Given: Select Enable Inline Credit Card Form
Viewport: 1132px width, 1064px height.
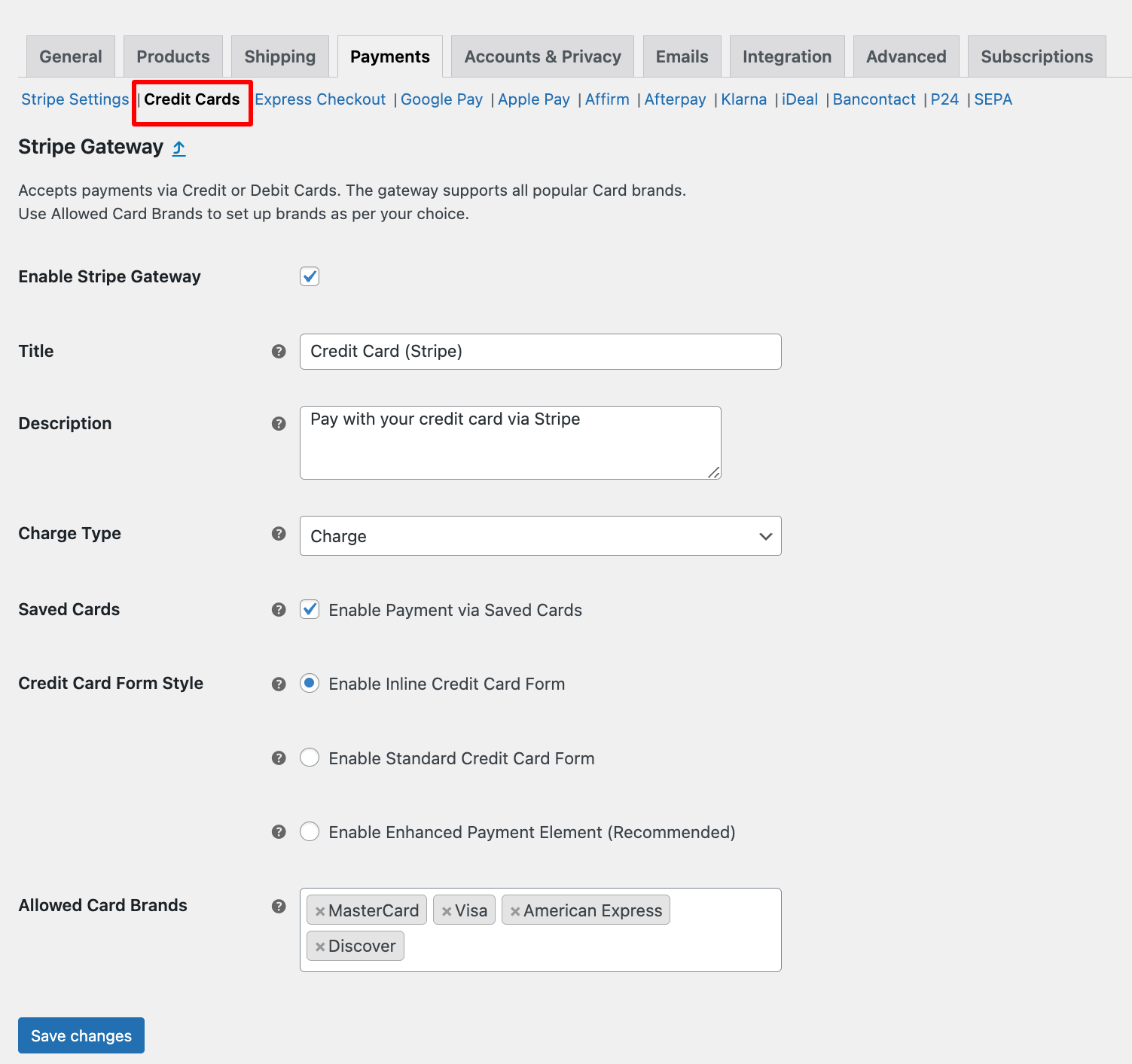Looking at the screenshot, I should pyautogui.click(x=310, y=683).
